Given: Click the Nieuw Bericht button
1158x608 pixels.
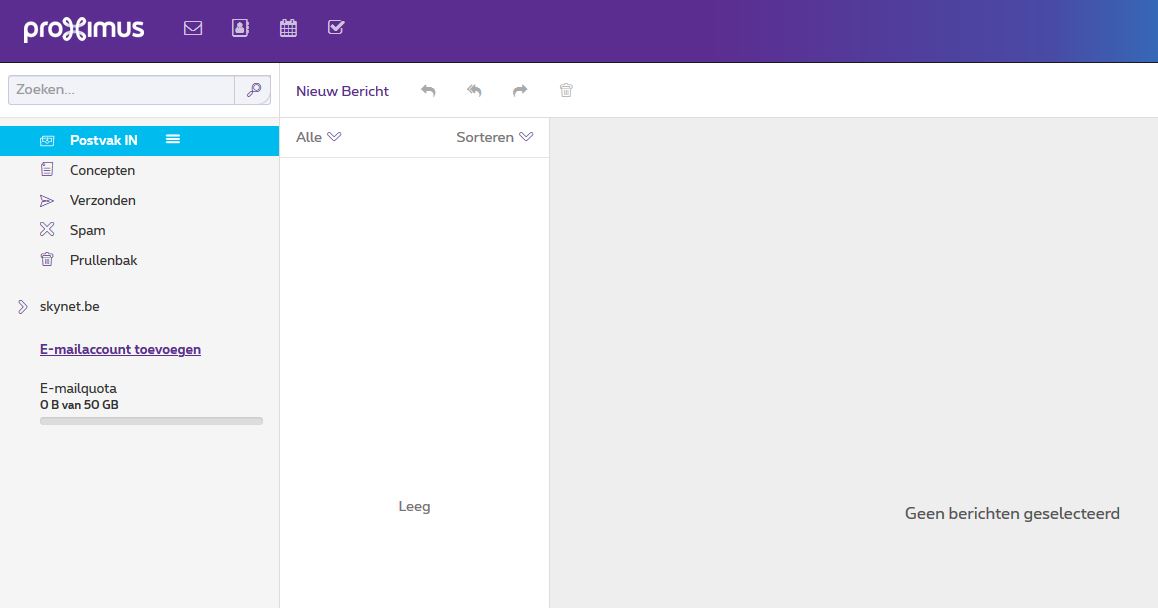Looking at the screenshot, I should click(342, 91).
